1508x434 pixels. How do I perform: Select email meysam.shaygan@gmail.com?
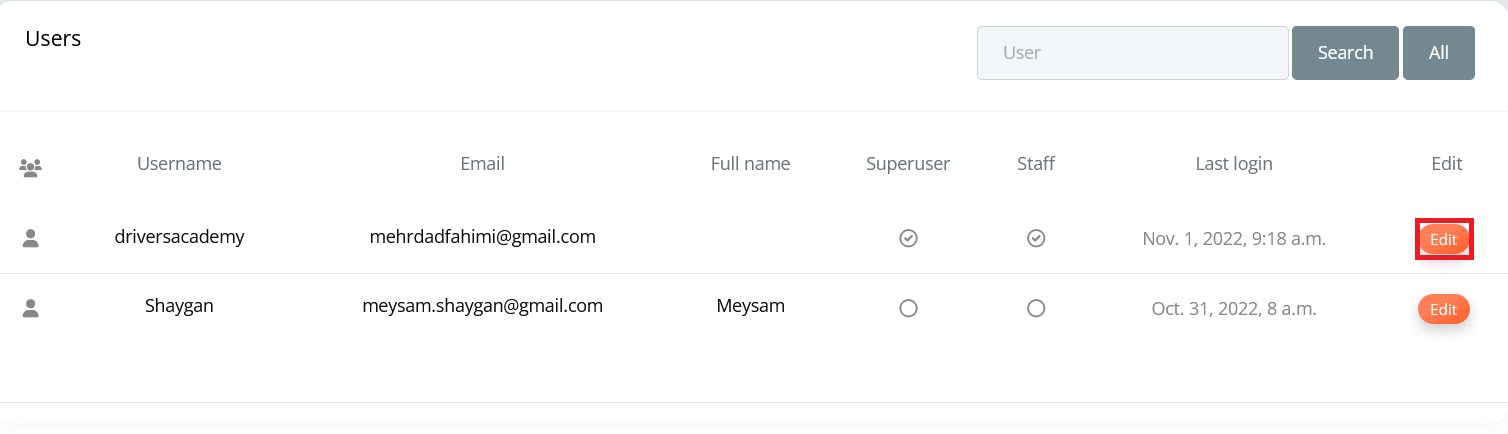(x=482, y=306)
